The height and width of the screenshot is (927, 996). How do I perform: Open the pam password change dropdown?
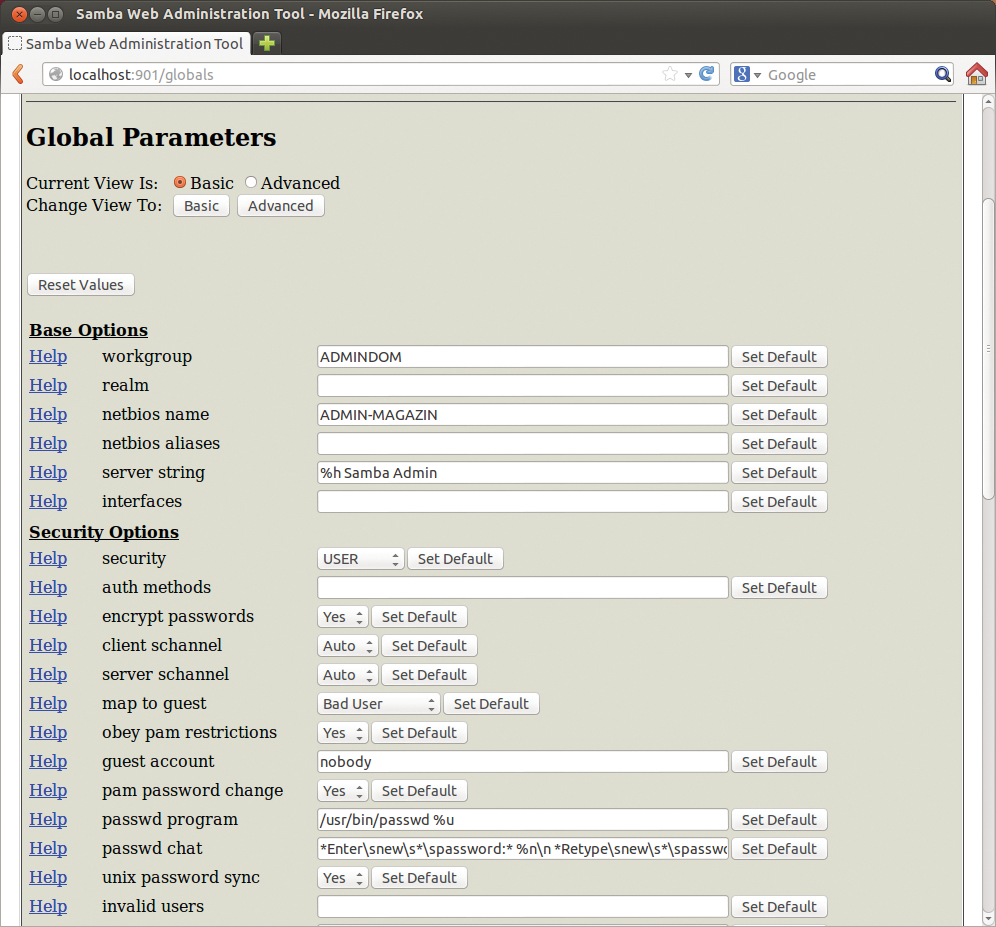pyautogui.click(x=342, y=791)
